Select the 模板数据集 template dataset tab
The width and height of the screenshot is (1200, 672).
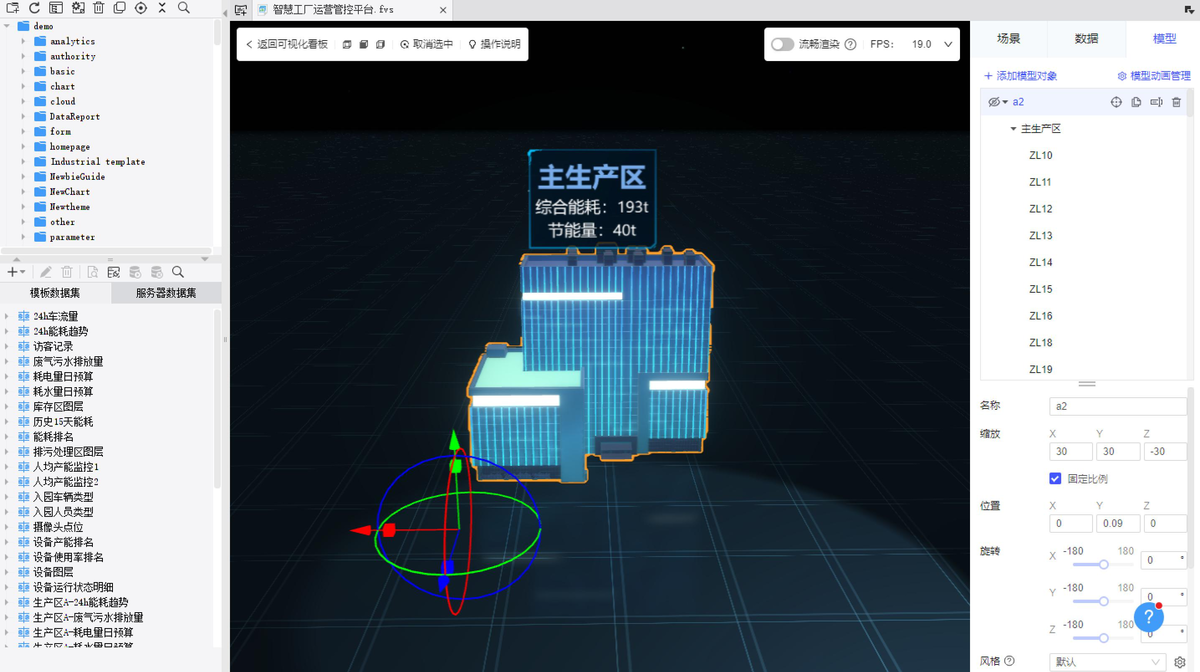(55, 293)
